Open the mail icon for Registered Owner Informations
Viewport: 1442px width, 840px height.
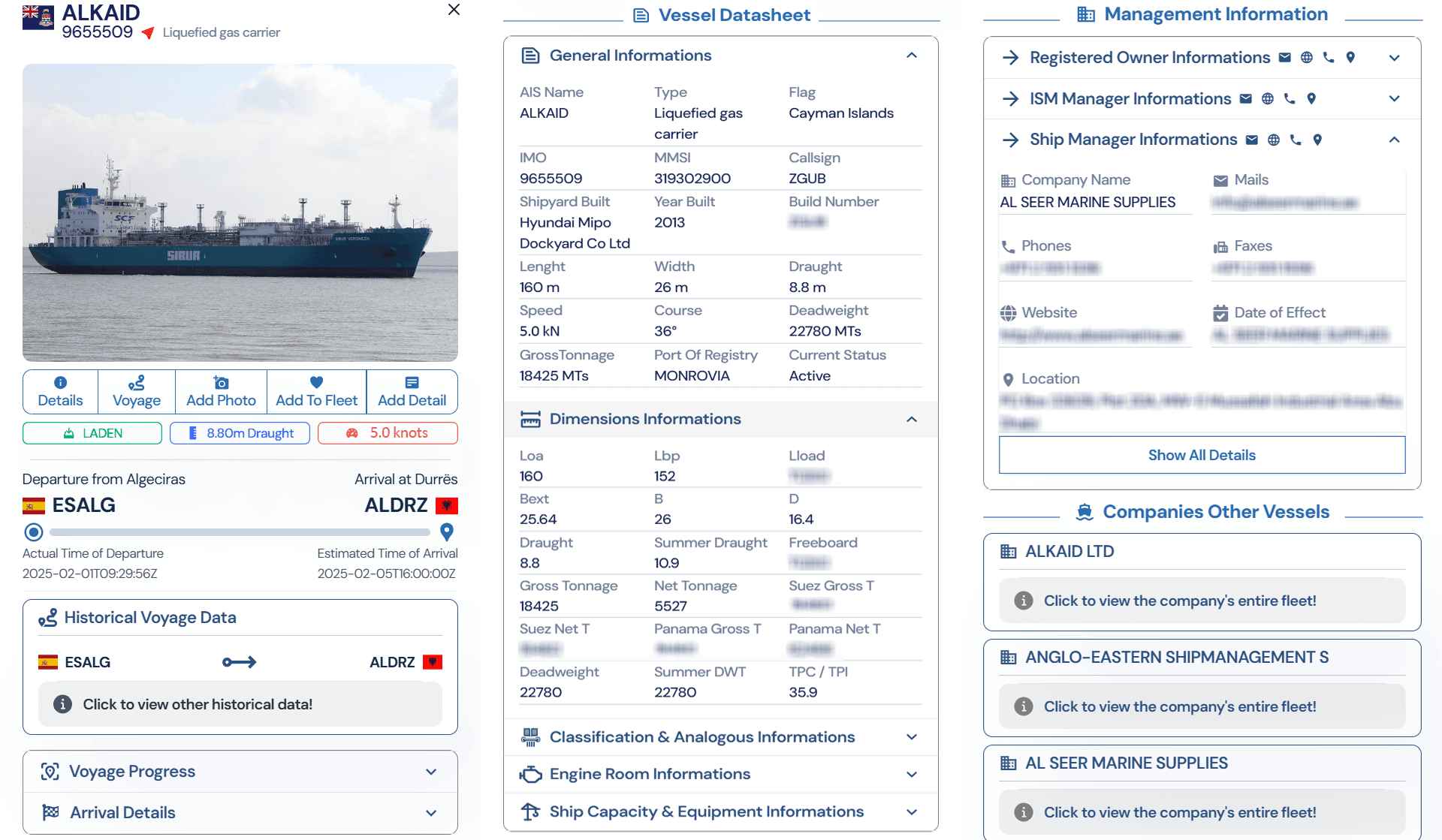(1286, 57)
